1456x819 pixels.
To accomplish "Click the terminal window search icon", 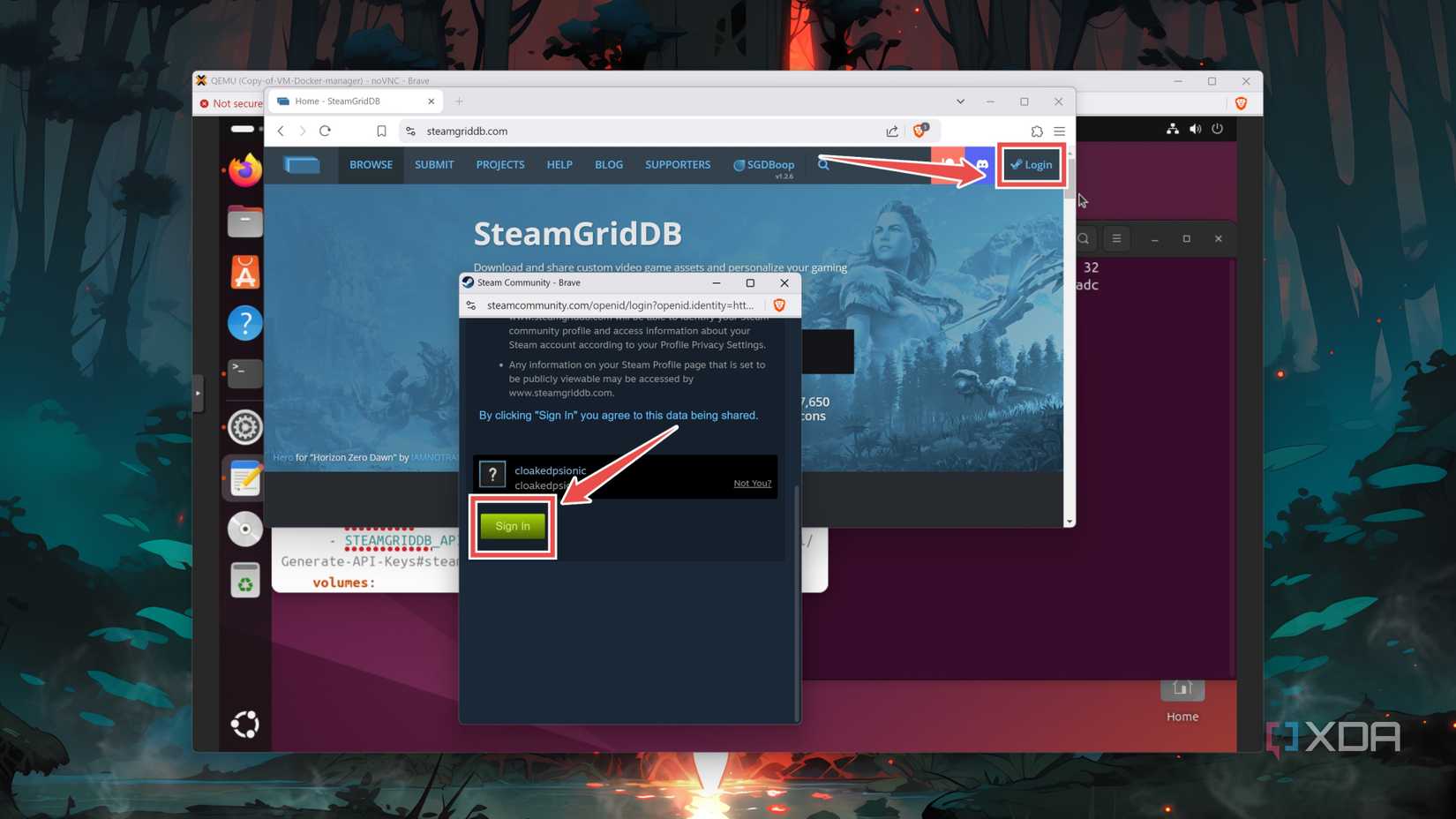I will coord(1084,239).
